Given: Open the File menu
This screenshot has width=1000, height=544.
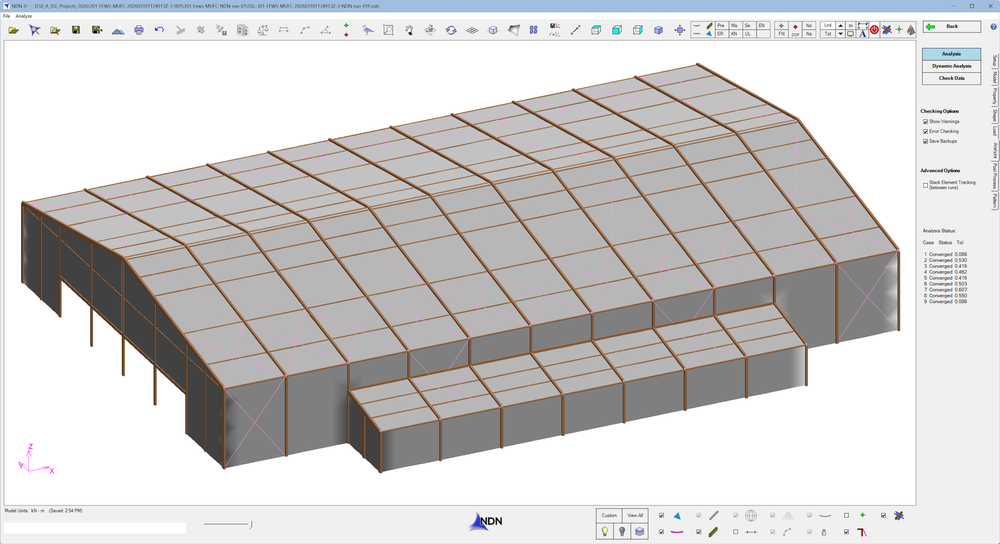Looking at the screenshot, I should [6, 16].
